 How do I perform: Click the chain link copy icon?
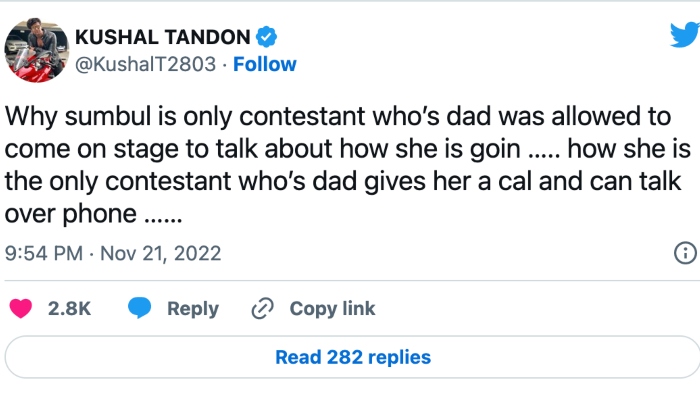tap(263, 308)
